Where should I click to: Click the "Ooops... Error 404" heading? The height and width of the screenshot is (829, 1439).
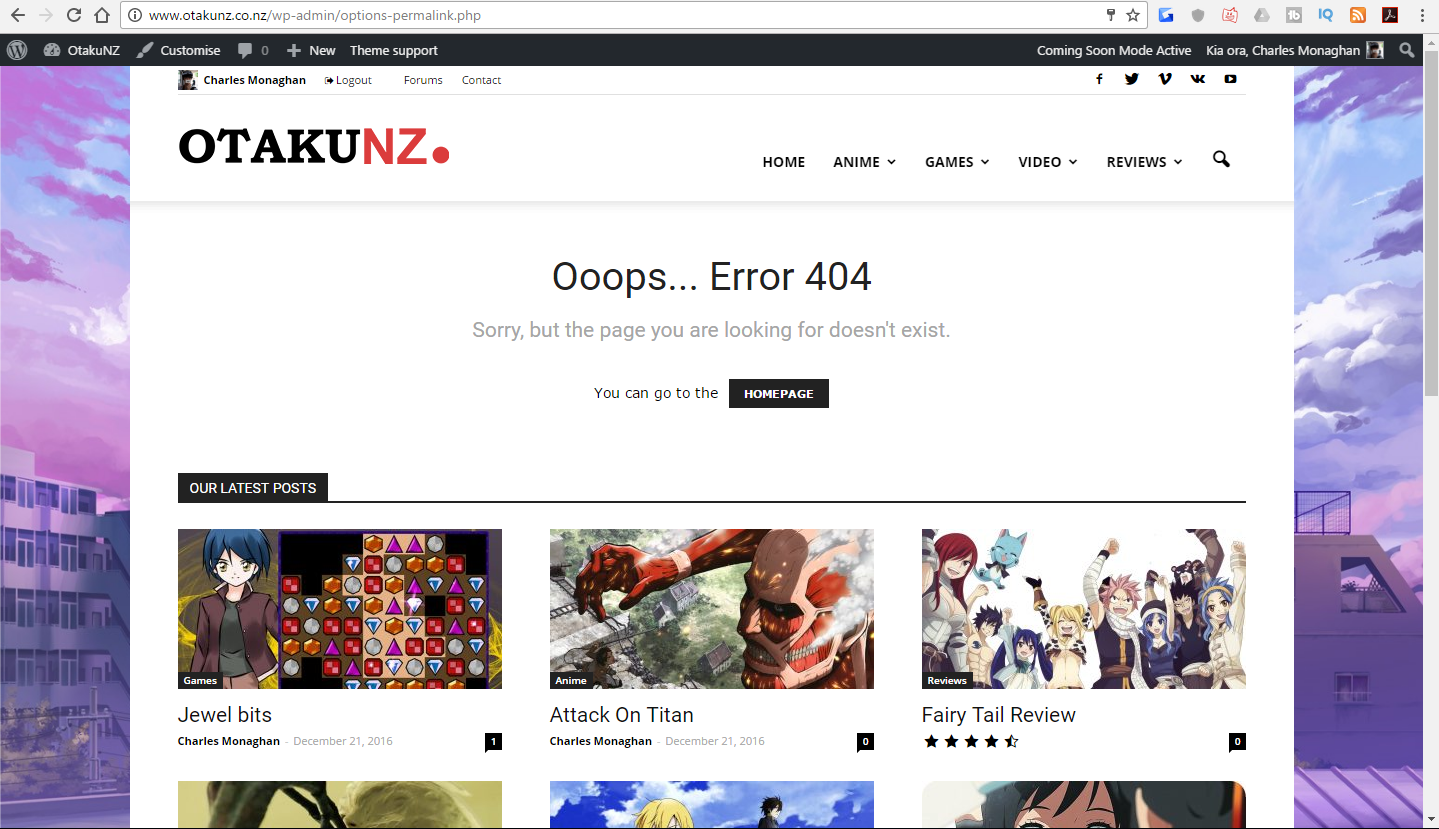pyautogui.click(x=712, y=277)
